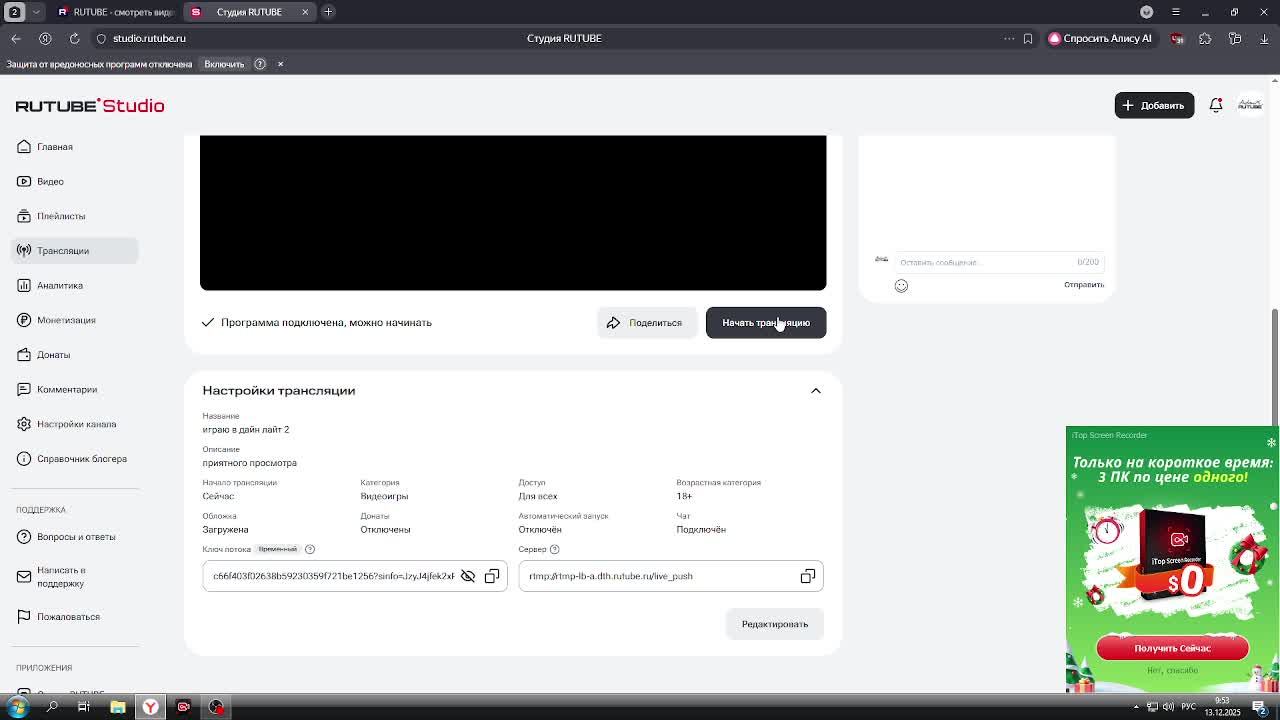Viewport: 1280px width, 720px height.
Task: Open notifications bell
Action: (1216, 105)
